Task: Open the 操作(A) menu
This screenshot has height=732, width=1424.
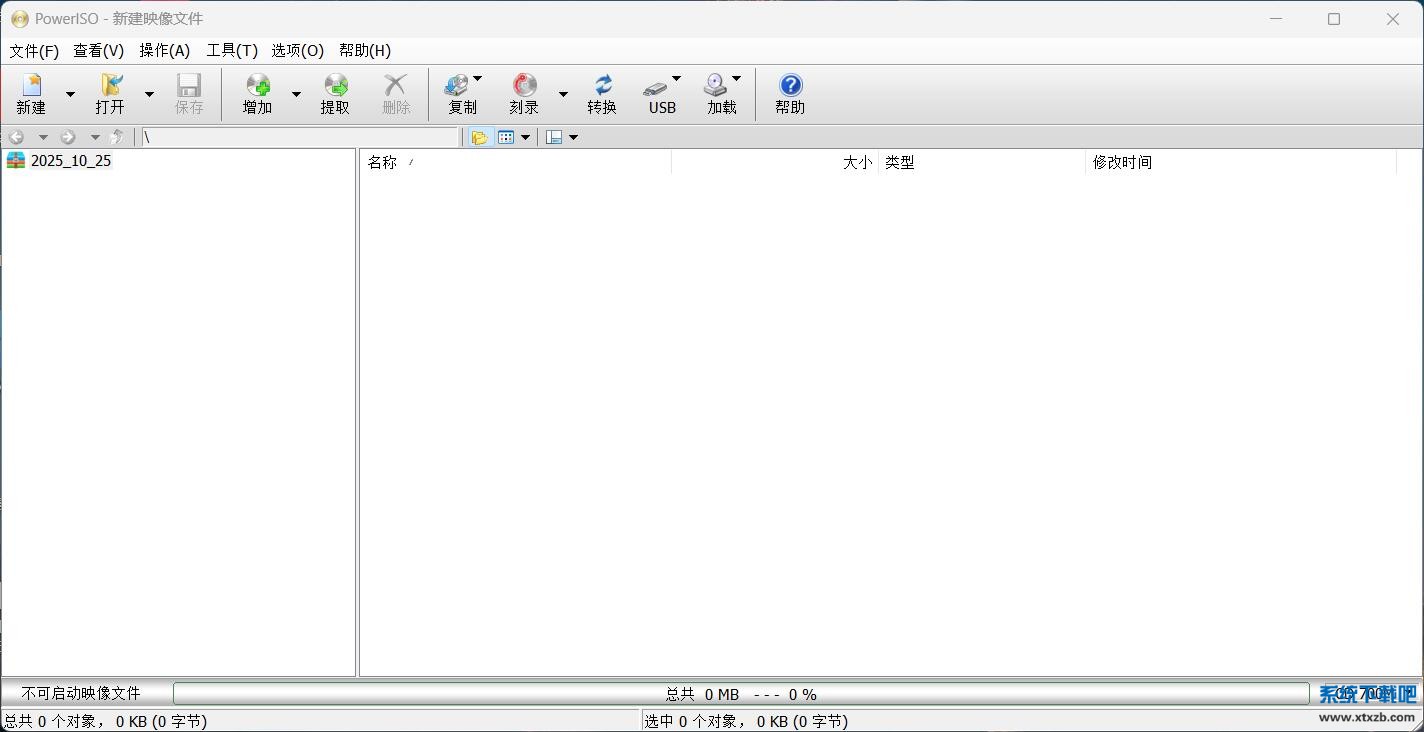Action: [164, 50]
